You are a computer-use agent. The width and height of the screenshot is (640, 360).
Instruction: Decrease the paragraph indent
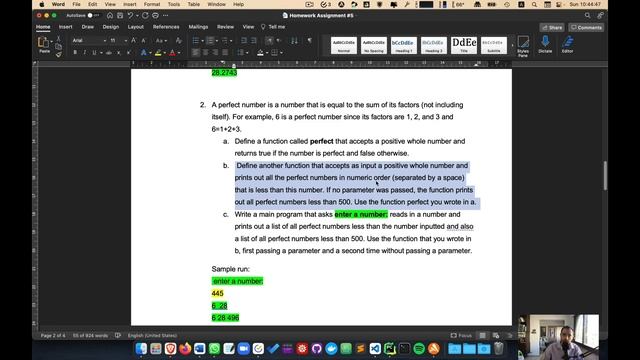(x=244, y=40)
